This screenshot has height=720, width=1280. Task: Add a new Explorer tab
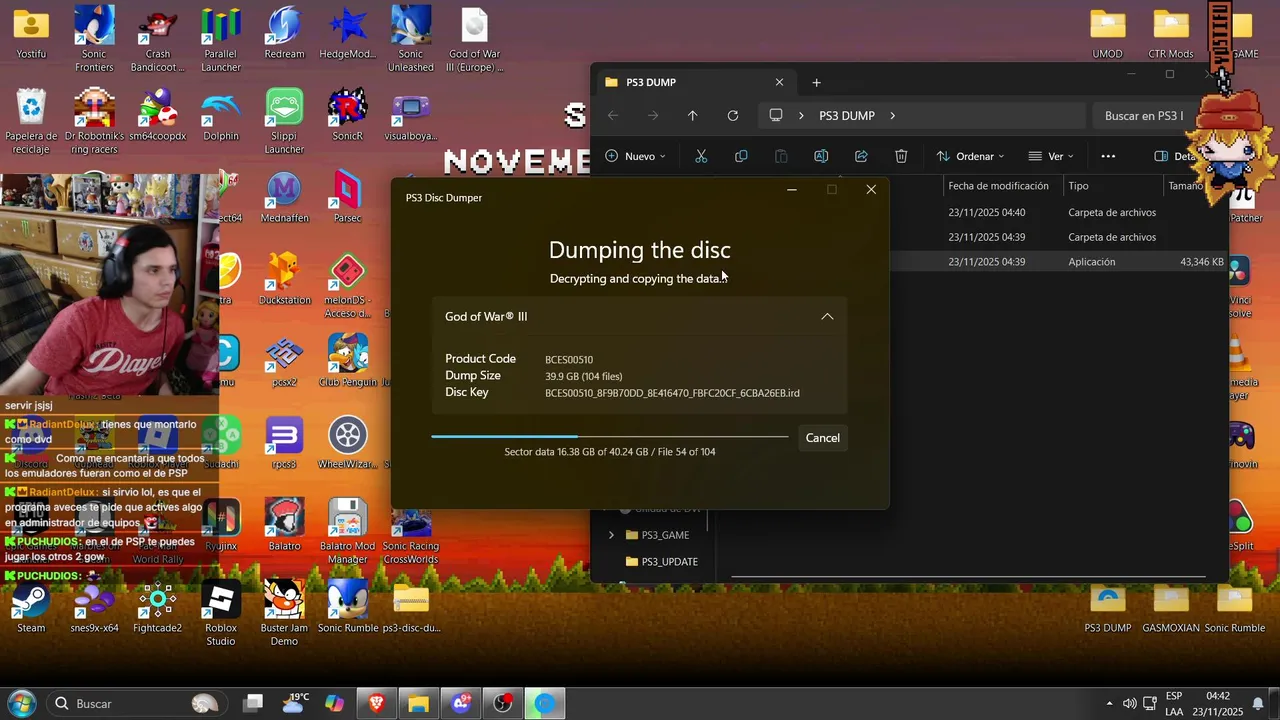(816, 82)
